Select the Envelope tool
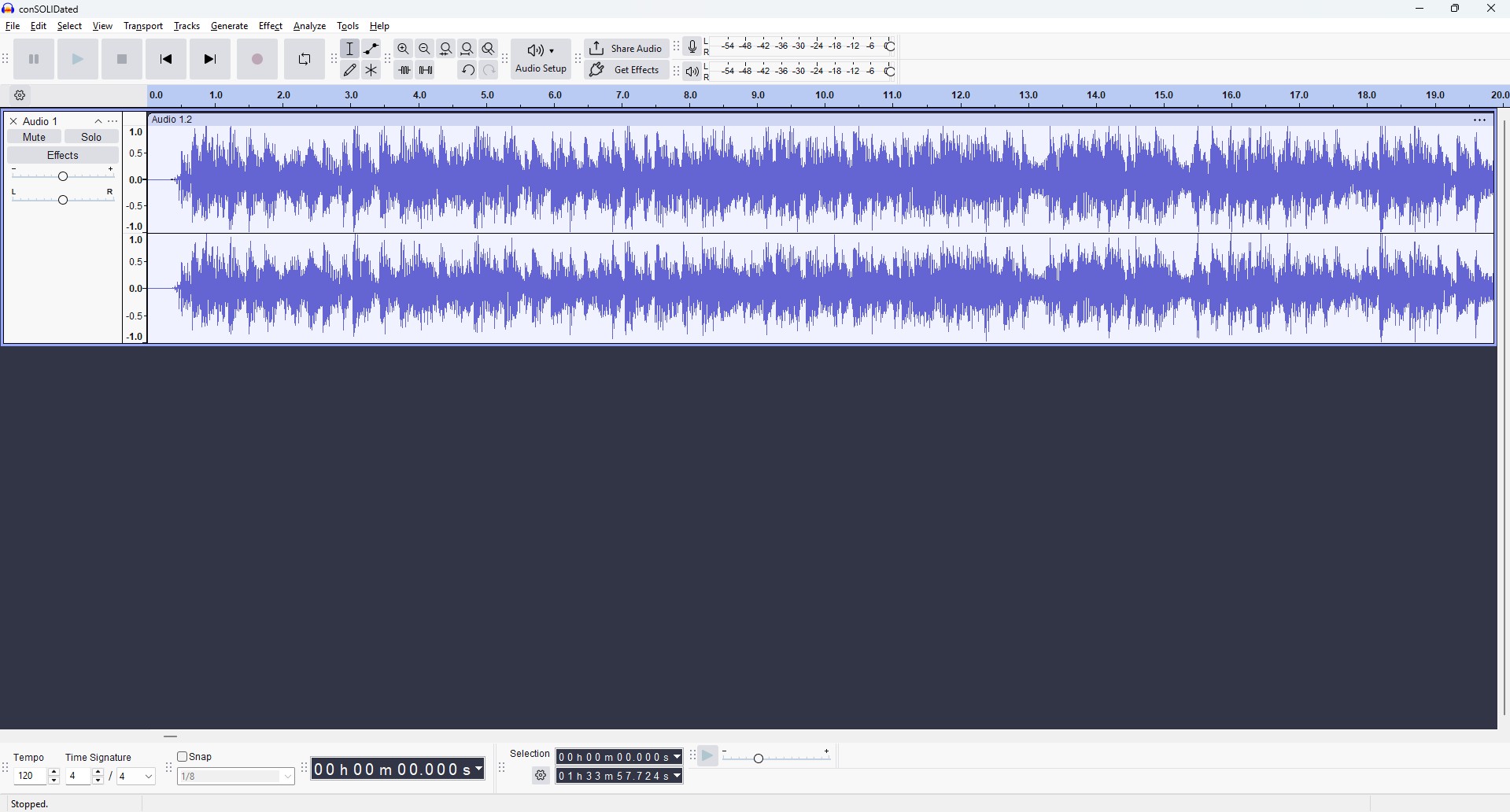Screen dimensions: 1510x812 point(371,49)
